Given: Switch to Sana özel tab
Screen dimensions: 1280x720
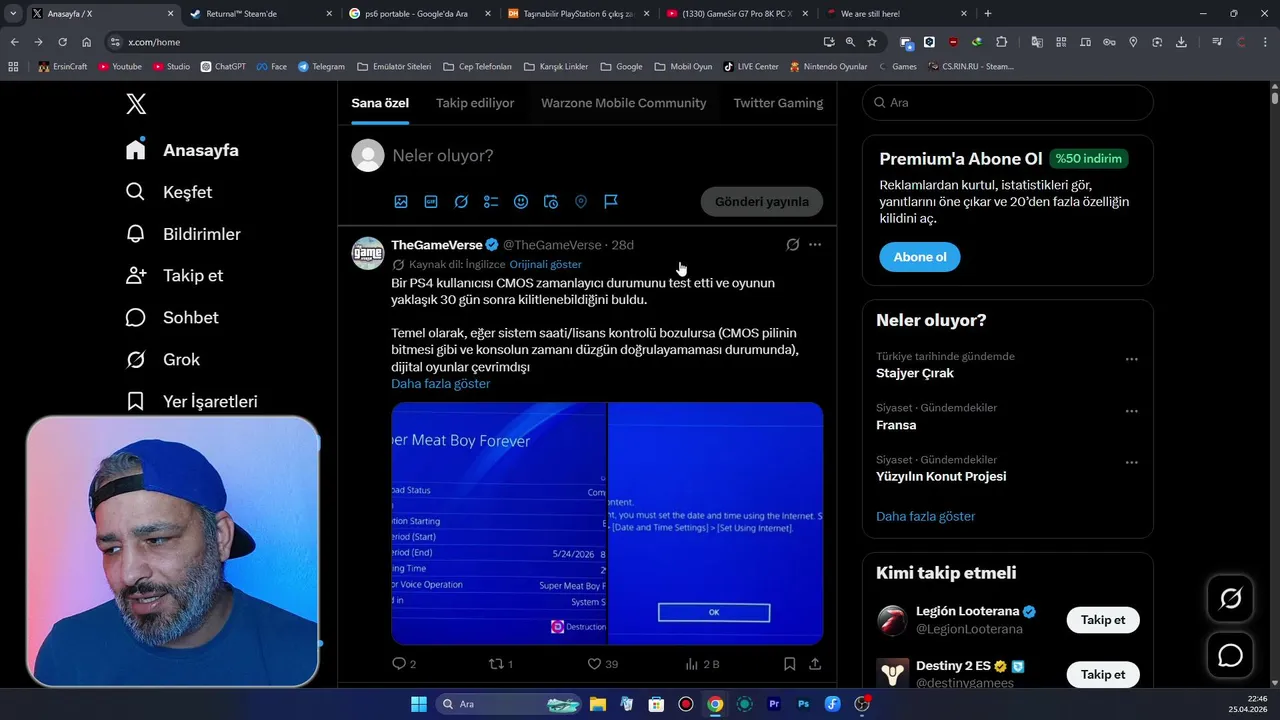Looking at the screenshot, I should pos(380,103).
